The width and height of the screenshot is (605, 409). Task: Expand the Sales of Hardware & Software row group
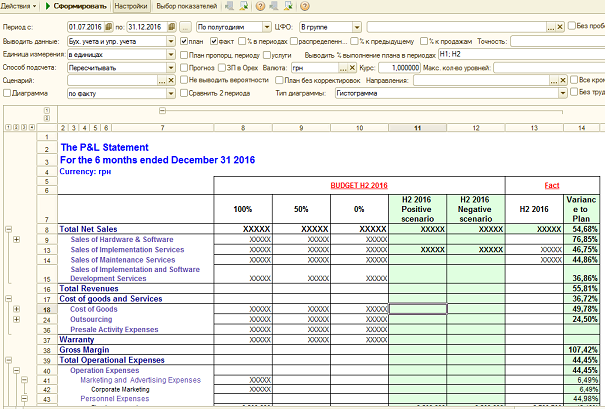point(16,240)
